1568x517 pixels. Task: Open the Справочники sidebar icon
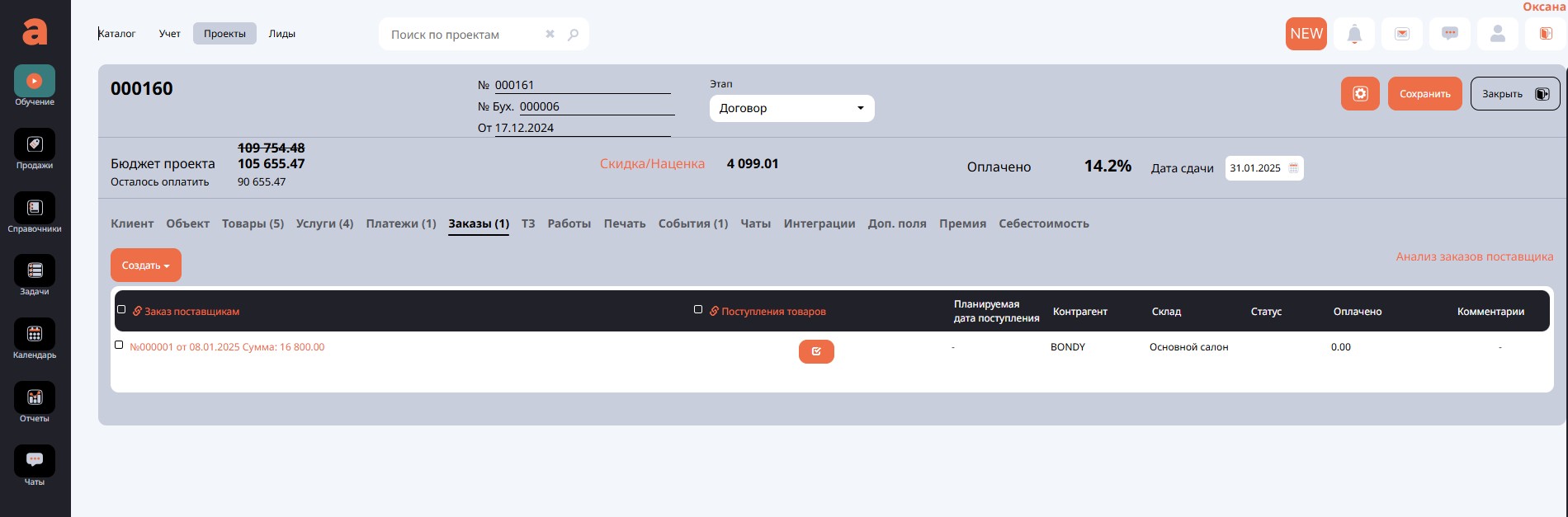point(35,209)
